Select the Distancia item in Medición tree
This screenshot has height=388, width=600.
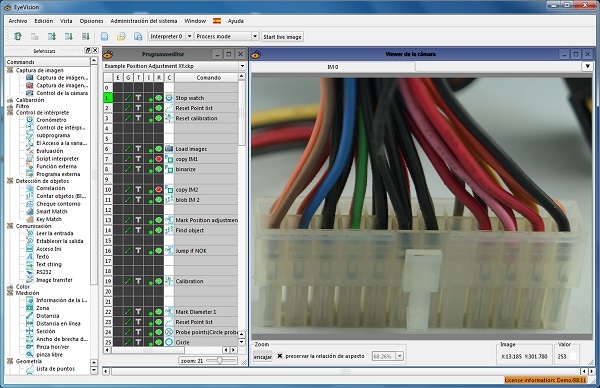tap(47, 316)
